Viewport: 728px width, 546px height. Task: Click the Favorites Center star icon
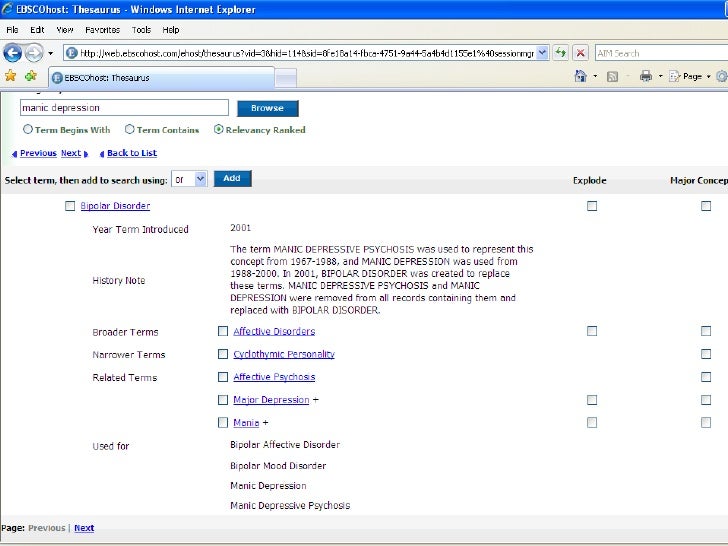10,76
